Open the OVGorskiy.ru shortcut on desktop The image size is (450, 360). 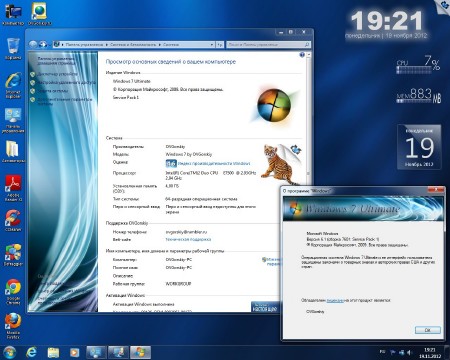tap(39, 15)
